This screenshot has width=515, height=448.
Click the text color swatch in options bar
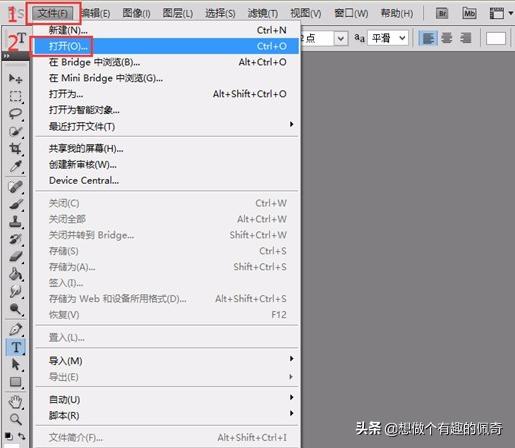pyautogui.click(x=496, y=38)
